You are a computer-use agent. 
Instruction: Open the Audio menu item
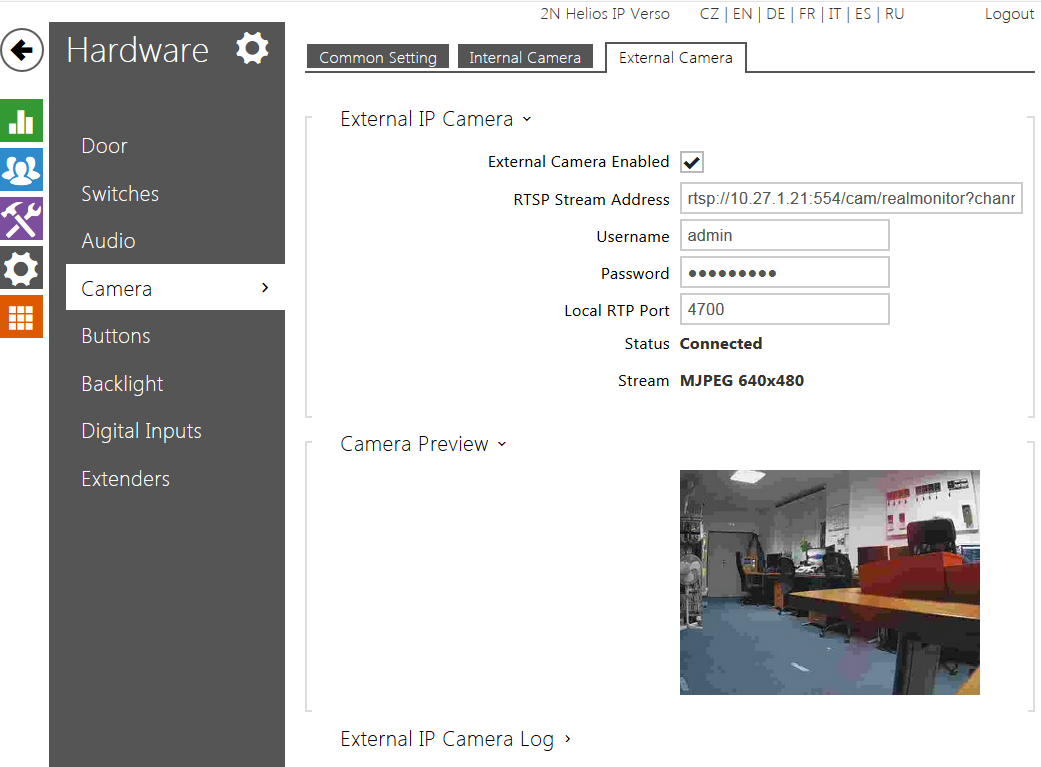pos(108,241)
